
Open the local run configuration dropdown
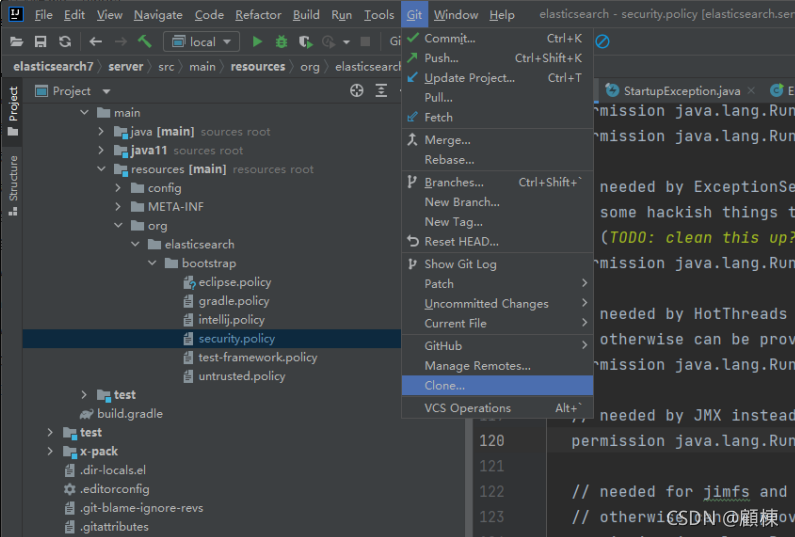click(202, 42)
